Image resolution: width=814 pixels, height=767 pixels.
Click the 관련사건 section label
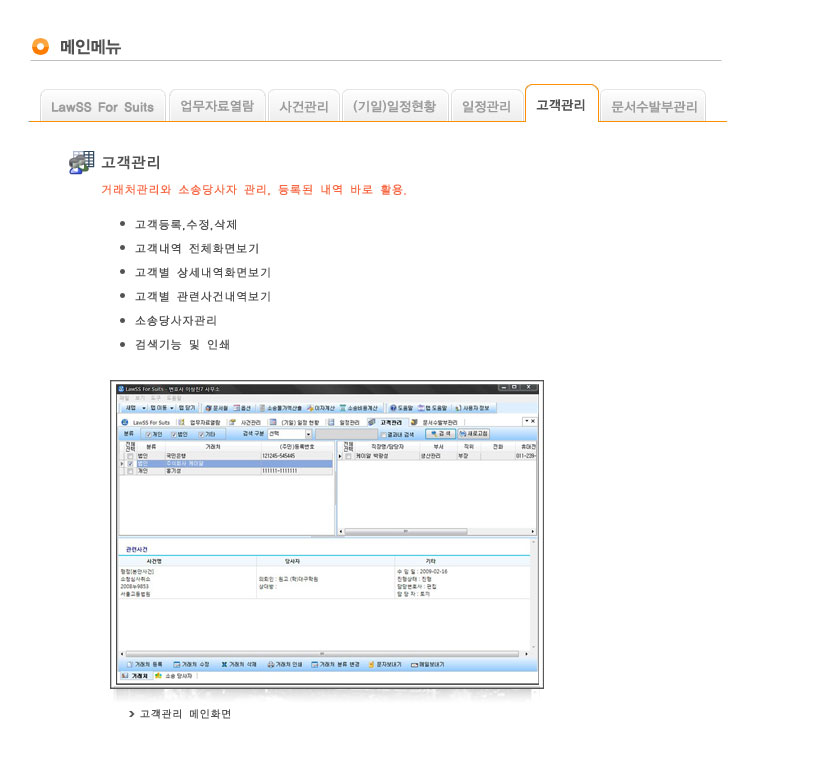tap(137, 549)
